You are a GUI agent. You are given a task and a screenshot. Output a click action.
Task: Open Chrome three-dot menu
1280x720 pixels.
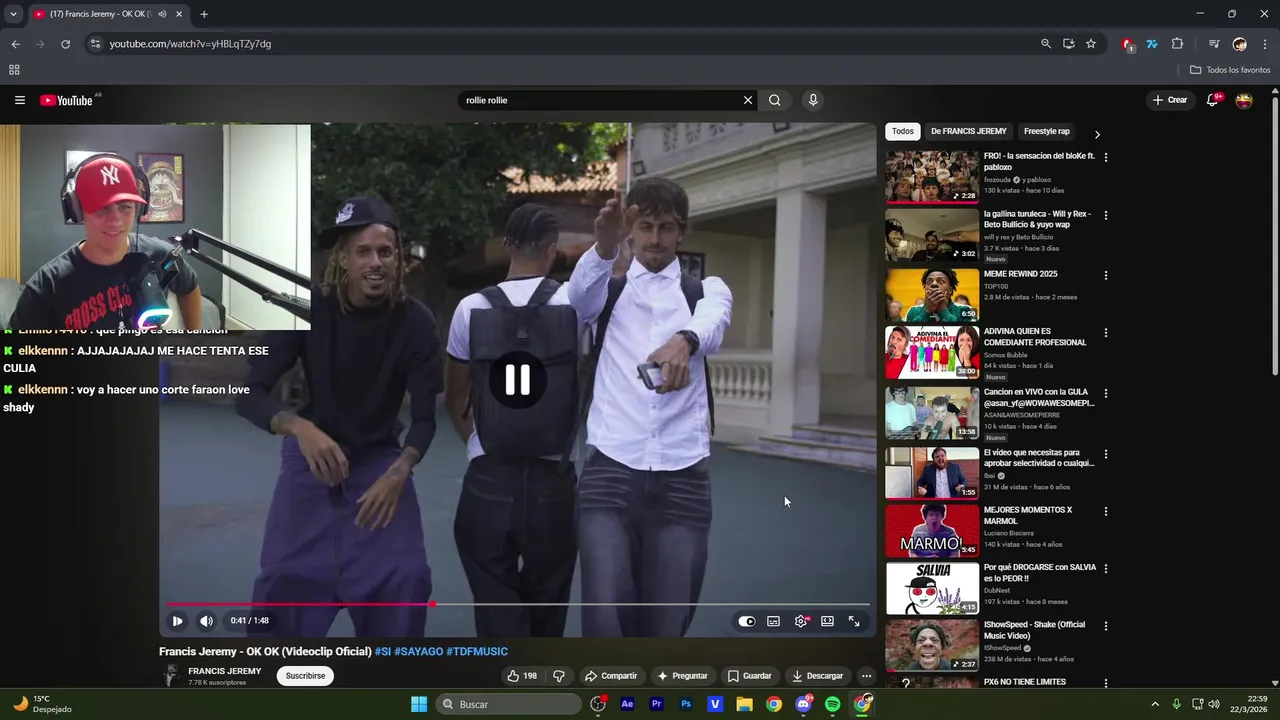(1265, 44)
